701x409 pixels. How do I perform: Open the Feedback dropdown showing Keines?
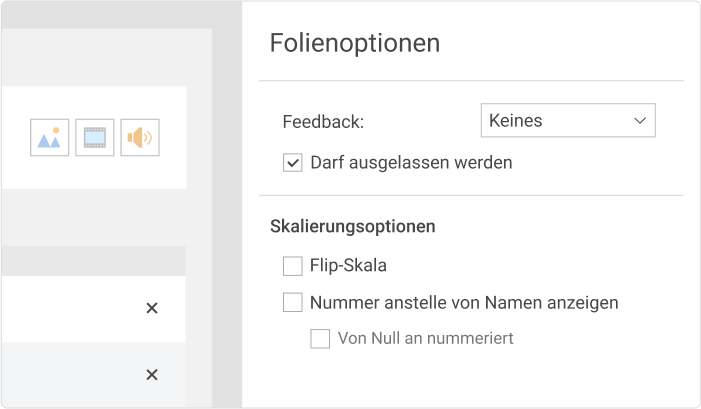point(568,120)
